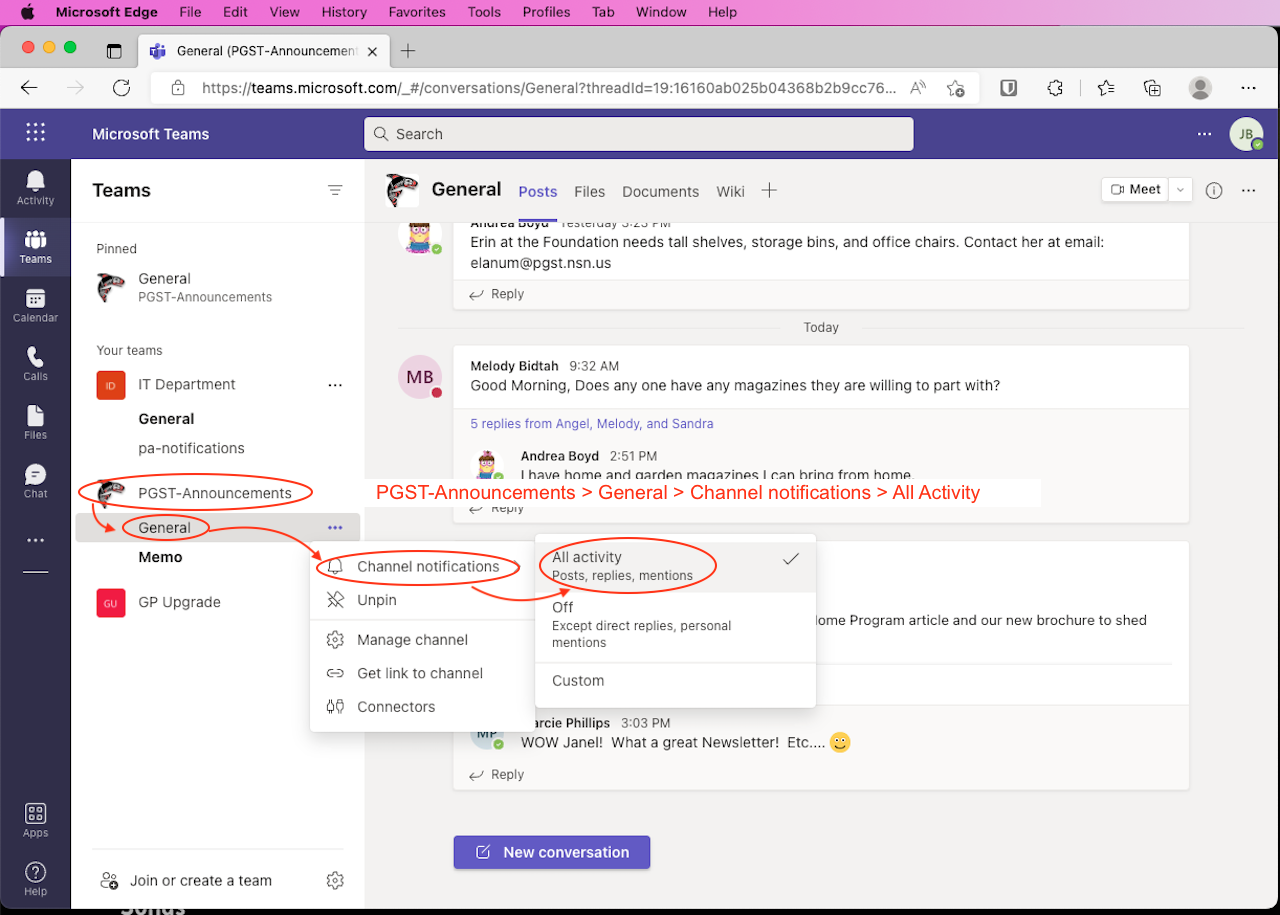Open channel More options ellipsis top right
1280x915 pixels.
(1248, 190)
